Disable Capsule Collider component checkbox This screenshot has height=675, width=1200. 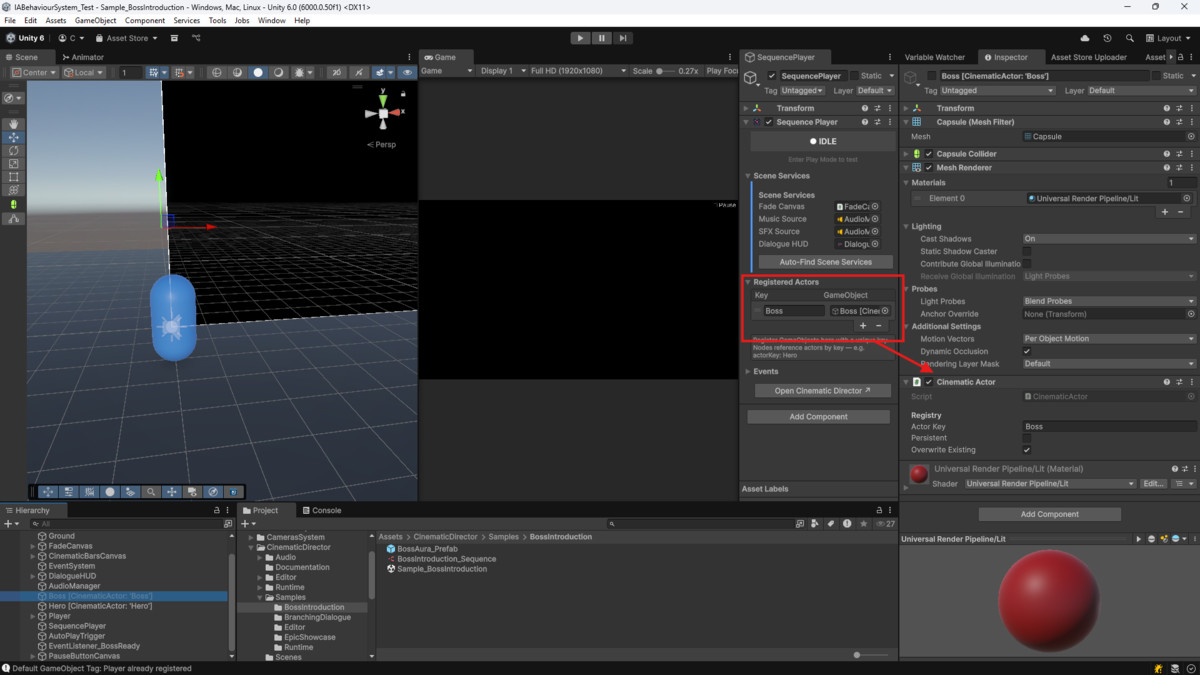[928, 154]
